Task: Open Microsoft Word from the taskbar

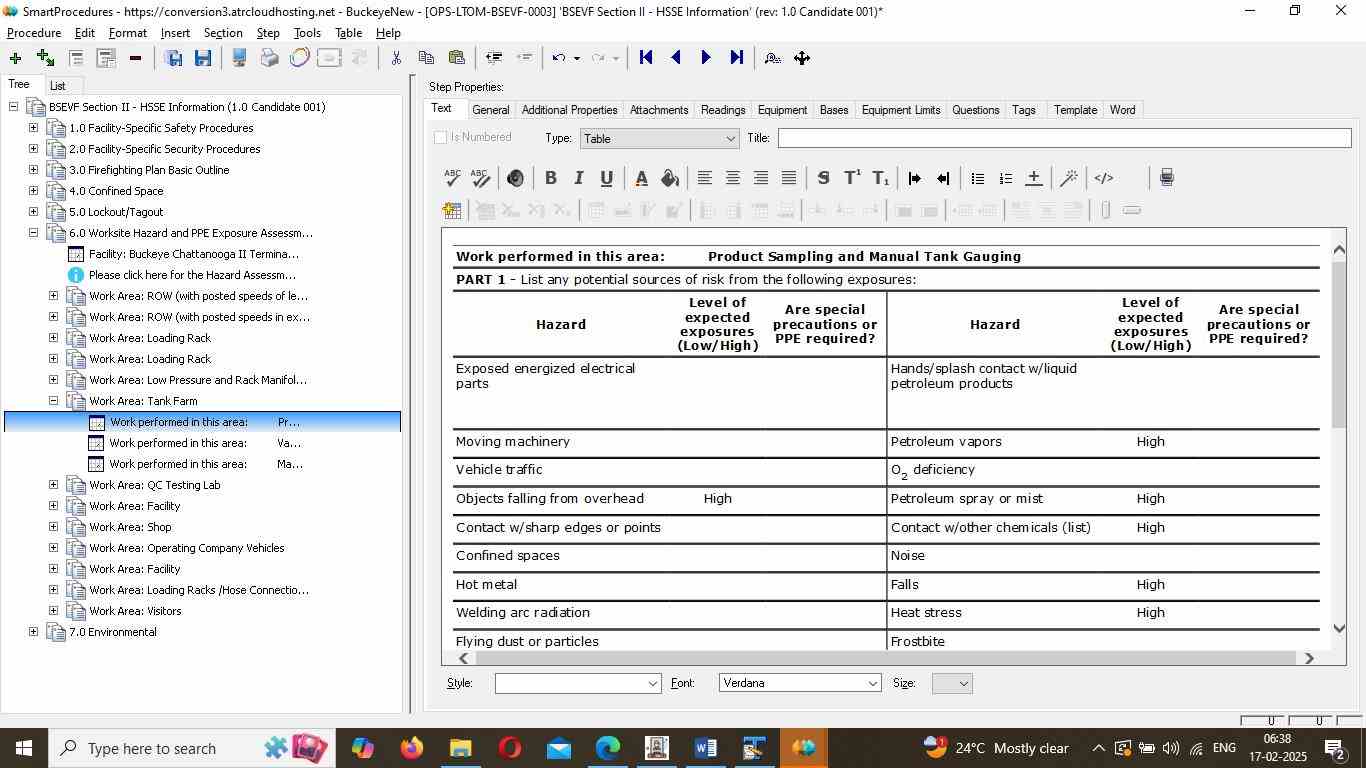Action: tap(705, 748)
